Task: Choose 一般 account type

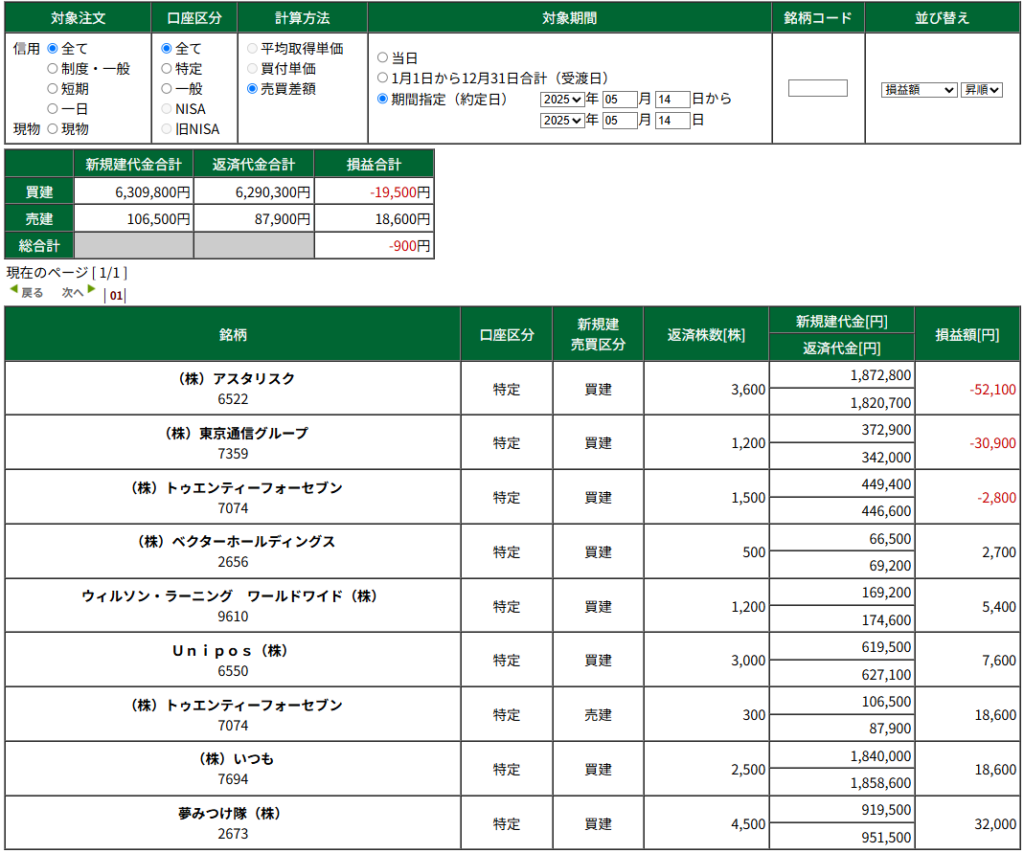Action: [167, 89]
